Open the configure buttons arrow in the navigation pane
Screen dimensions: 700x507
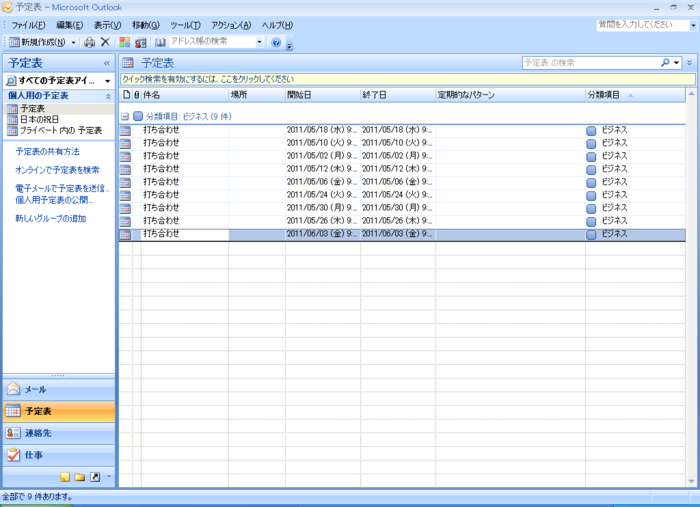tap(109, 477)
